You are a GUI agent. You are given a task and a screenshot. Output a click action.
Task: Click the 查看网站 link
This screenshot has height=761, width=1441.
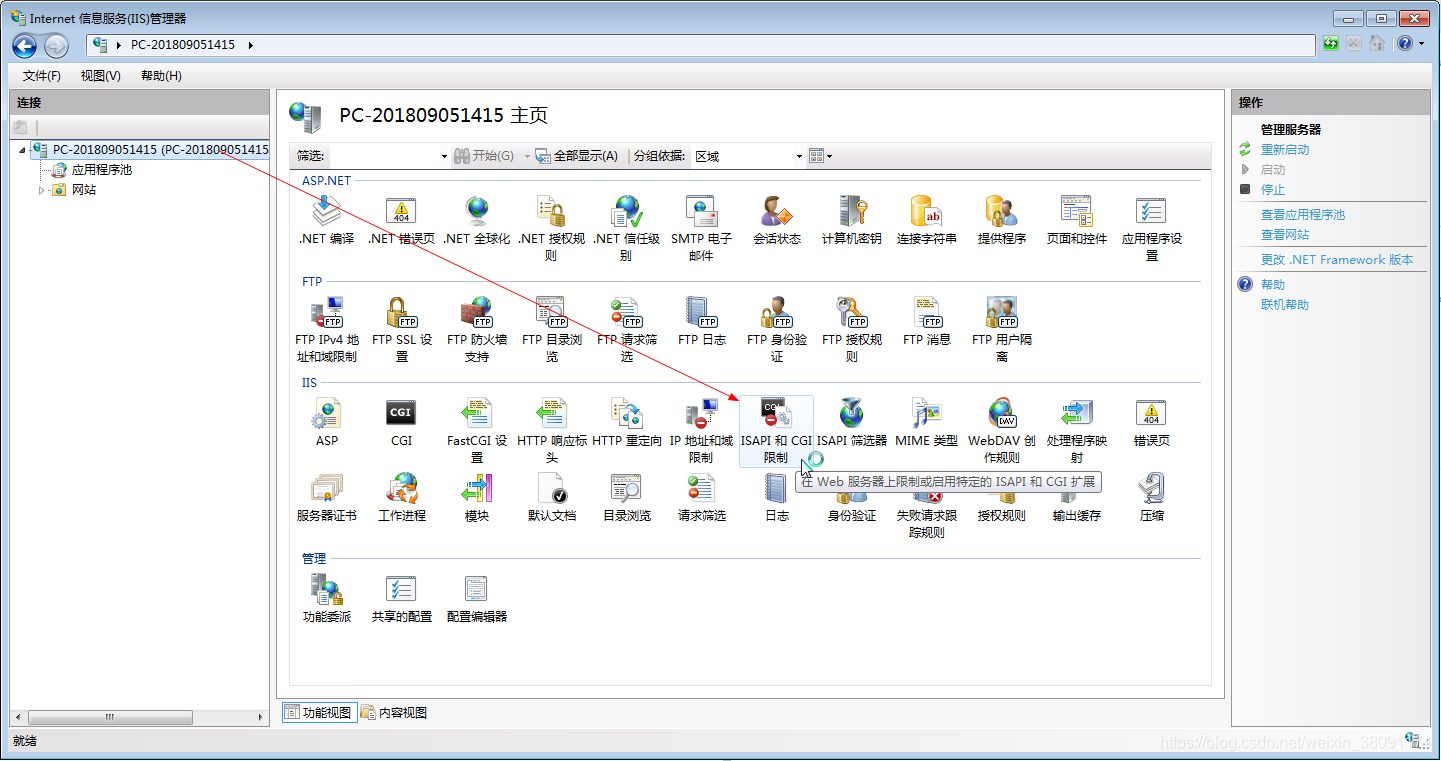click(x=1285, y=235)
